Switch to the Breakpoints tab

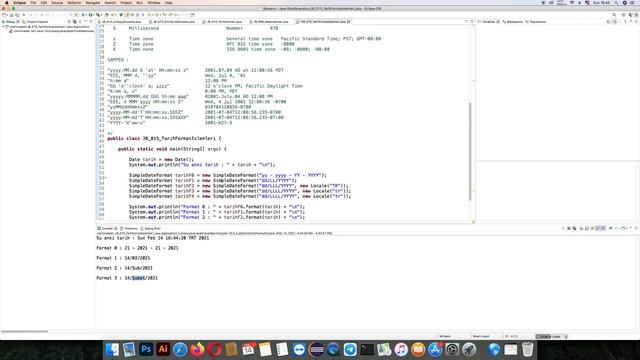pos(512,22)
